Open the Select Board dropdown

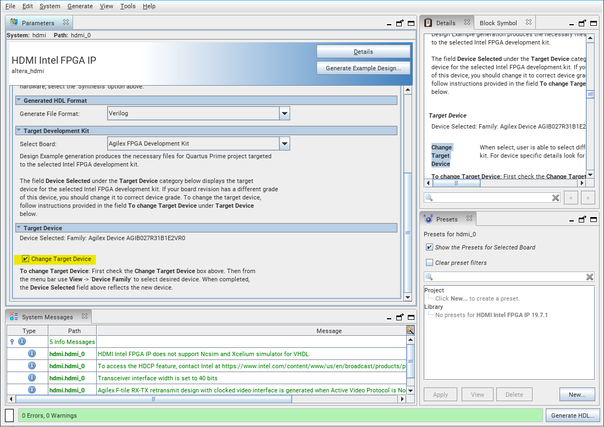point(284,144)
